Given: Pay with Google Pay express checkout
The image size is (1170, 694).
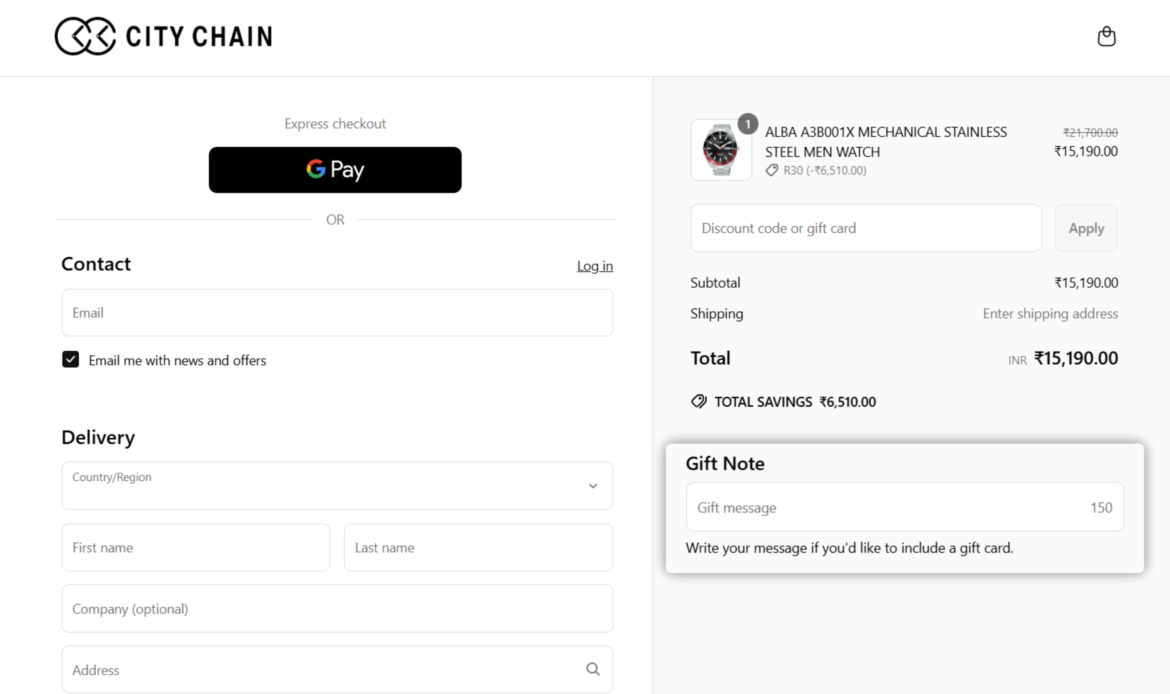Looking at the screenshot, I should [x=335, y=169].
